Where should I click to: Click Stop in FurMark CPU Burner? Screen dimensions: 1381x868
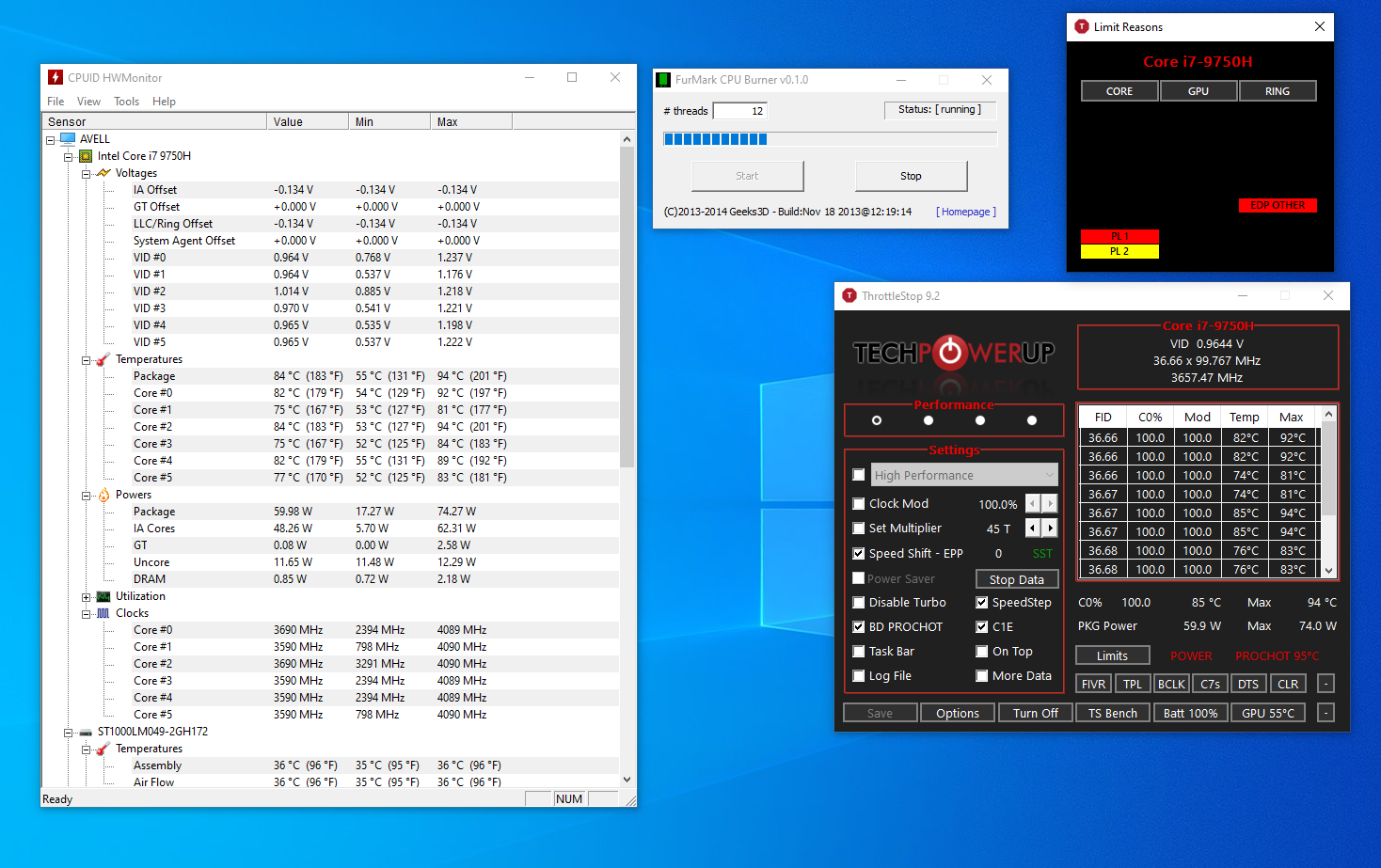911,176
